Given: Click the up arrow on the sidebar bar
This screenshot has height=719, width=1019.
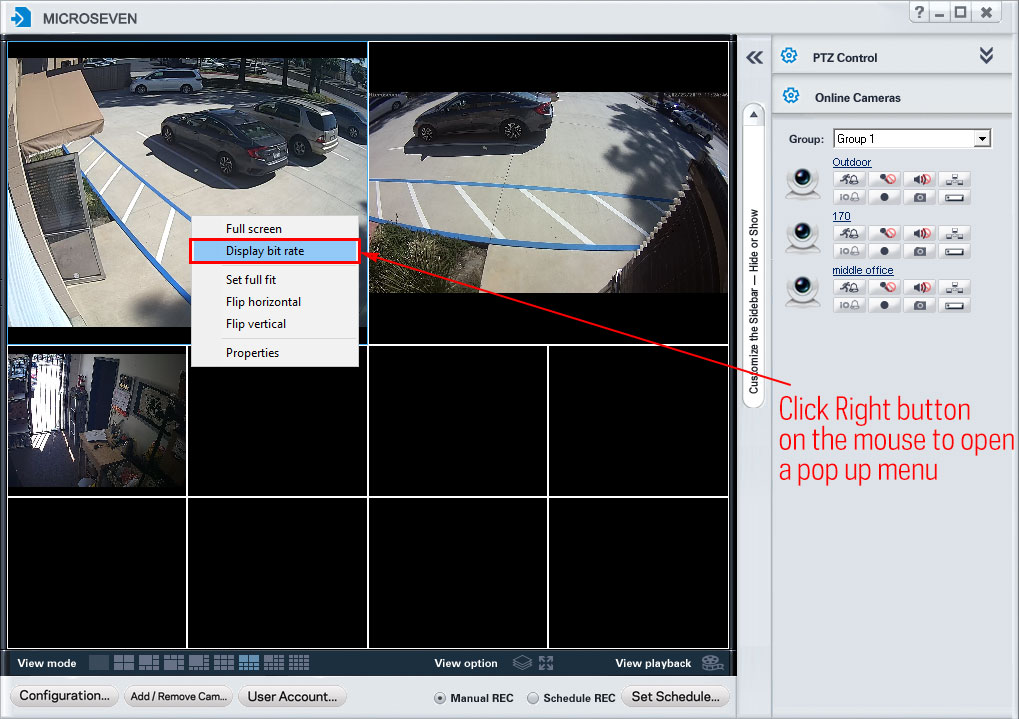Looking at the screenshot, I should 753,115.
